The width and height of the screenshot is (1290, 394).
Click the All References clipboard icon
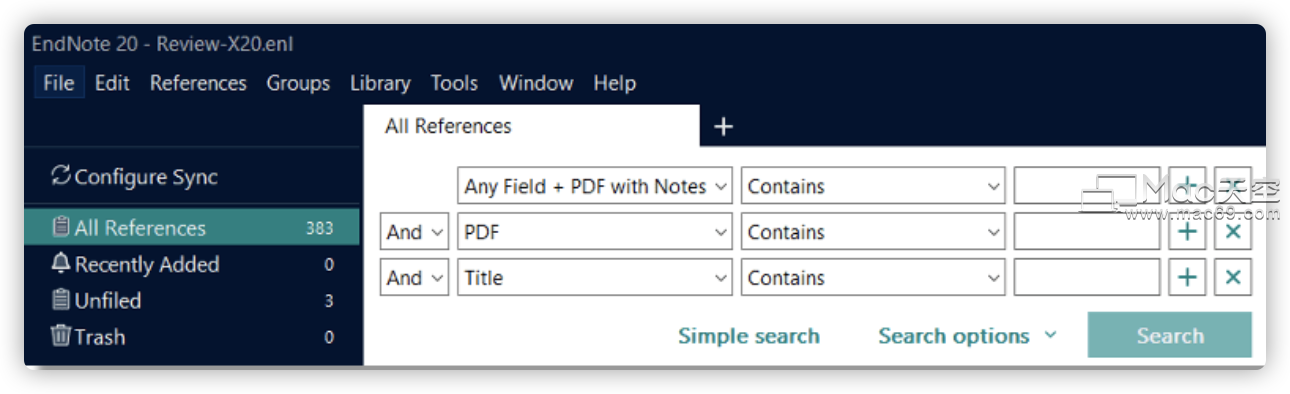(61, 227)
